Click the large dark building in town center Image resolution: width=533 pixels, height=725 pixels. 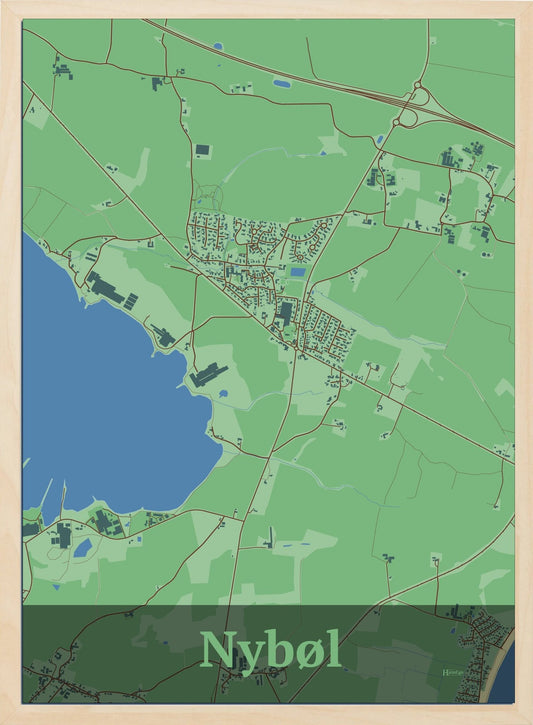pos(285,313)
